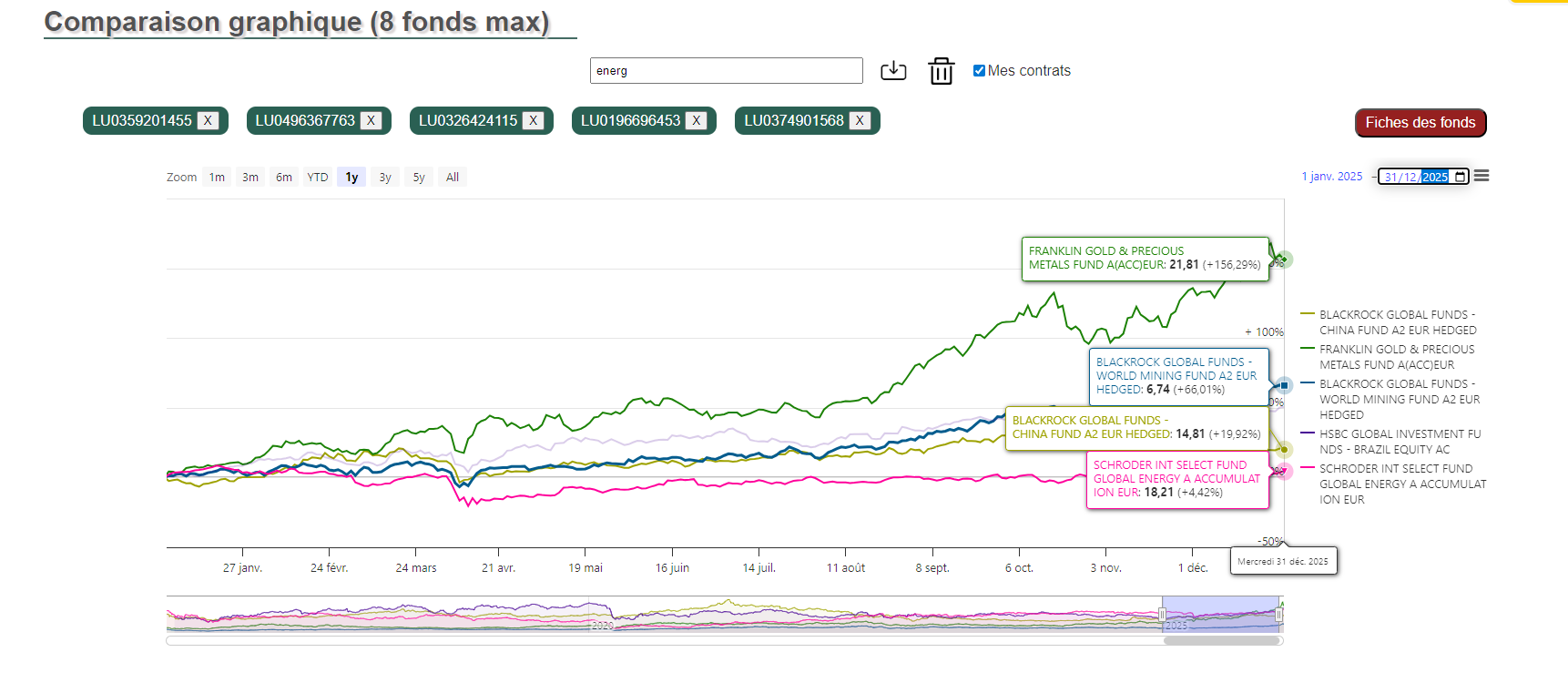Remove fund LU0196696453 via X icon
This screenshot has height=693, width=1568.
tap(696, 121)
